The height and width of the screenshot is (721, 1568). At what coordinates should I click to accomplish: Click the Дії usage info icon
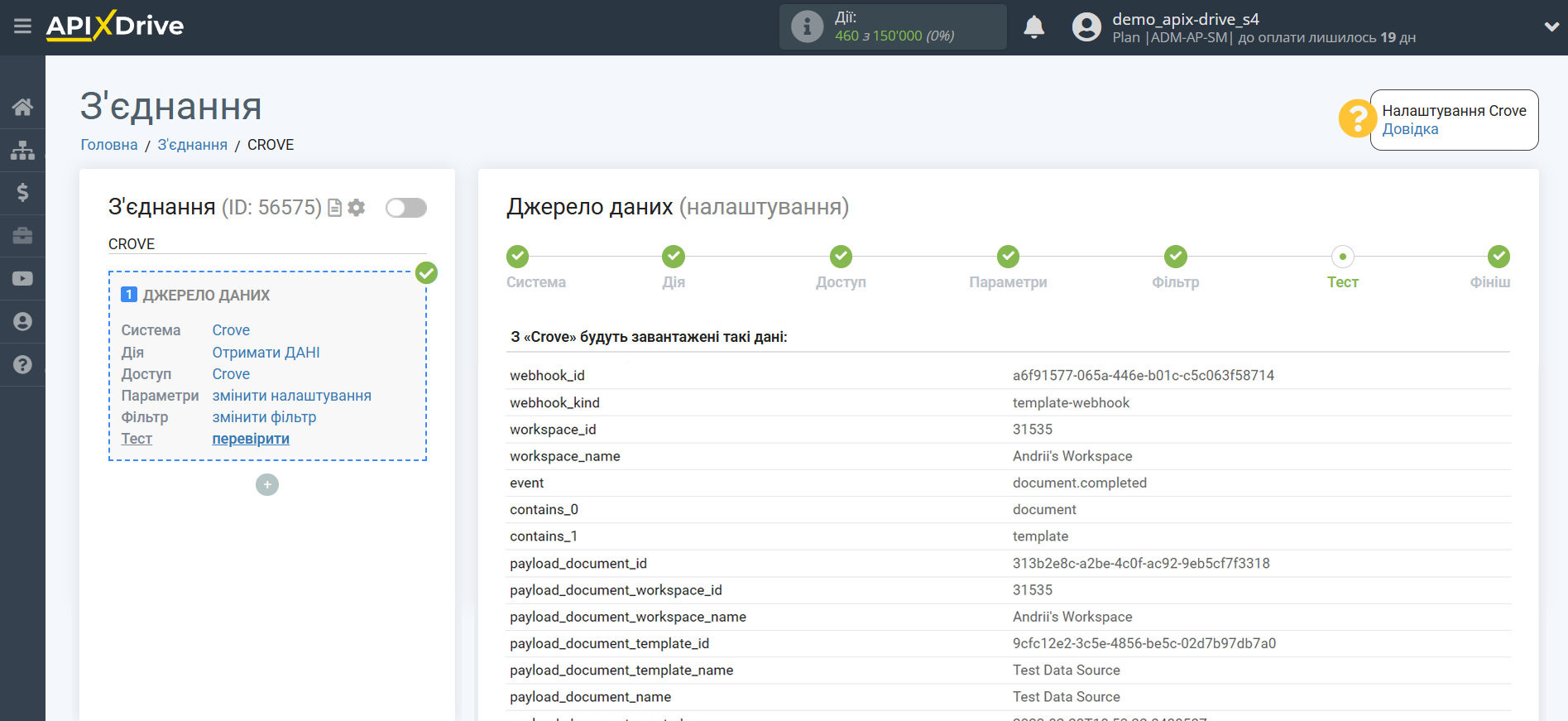(x=807, y=26)
